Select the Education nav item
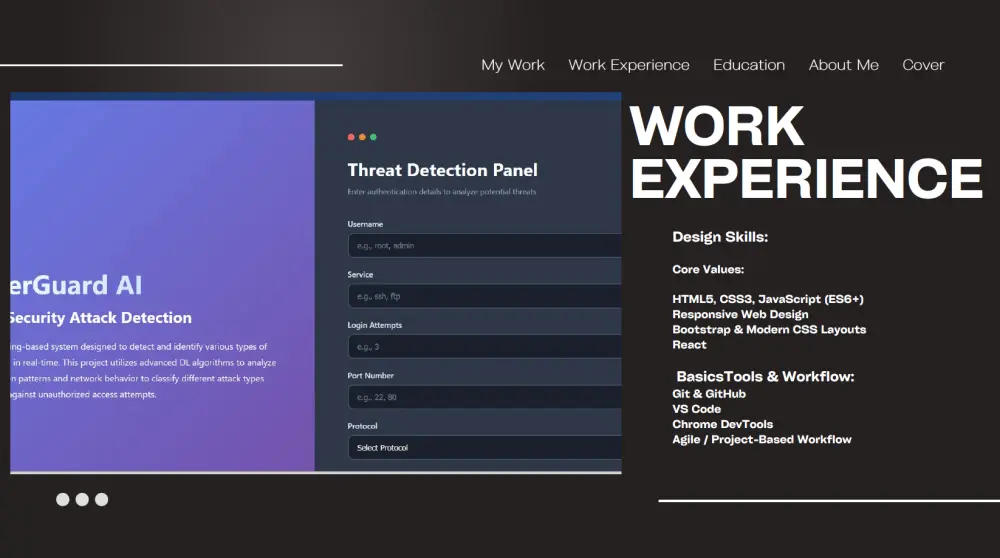This screenshot has height=558, width=1000. pyautogui.click(x=749, y=65)
